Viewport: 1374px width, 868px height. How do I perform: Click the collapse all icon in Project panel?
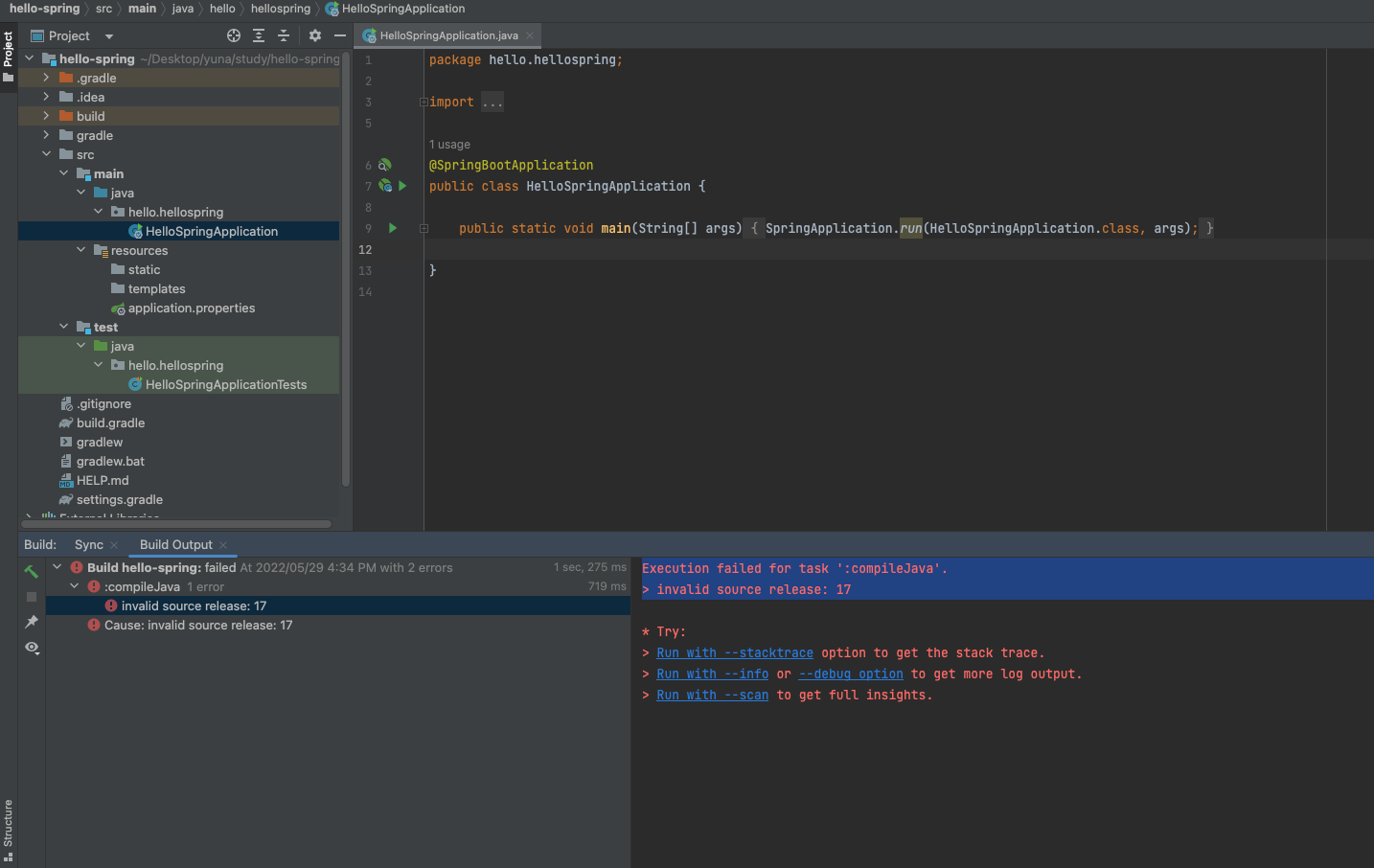coord(284,35)
